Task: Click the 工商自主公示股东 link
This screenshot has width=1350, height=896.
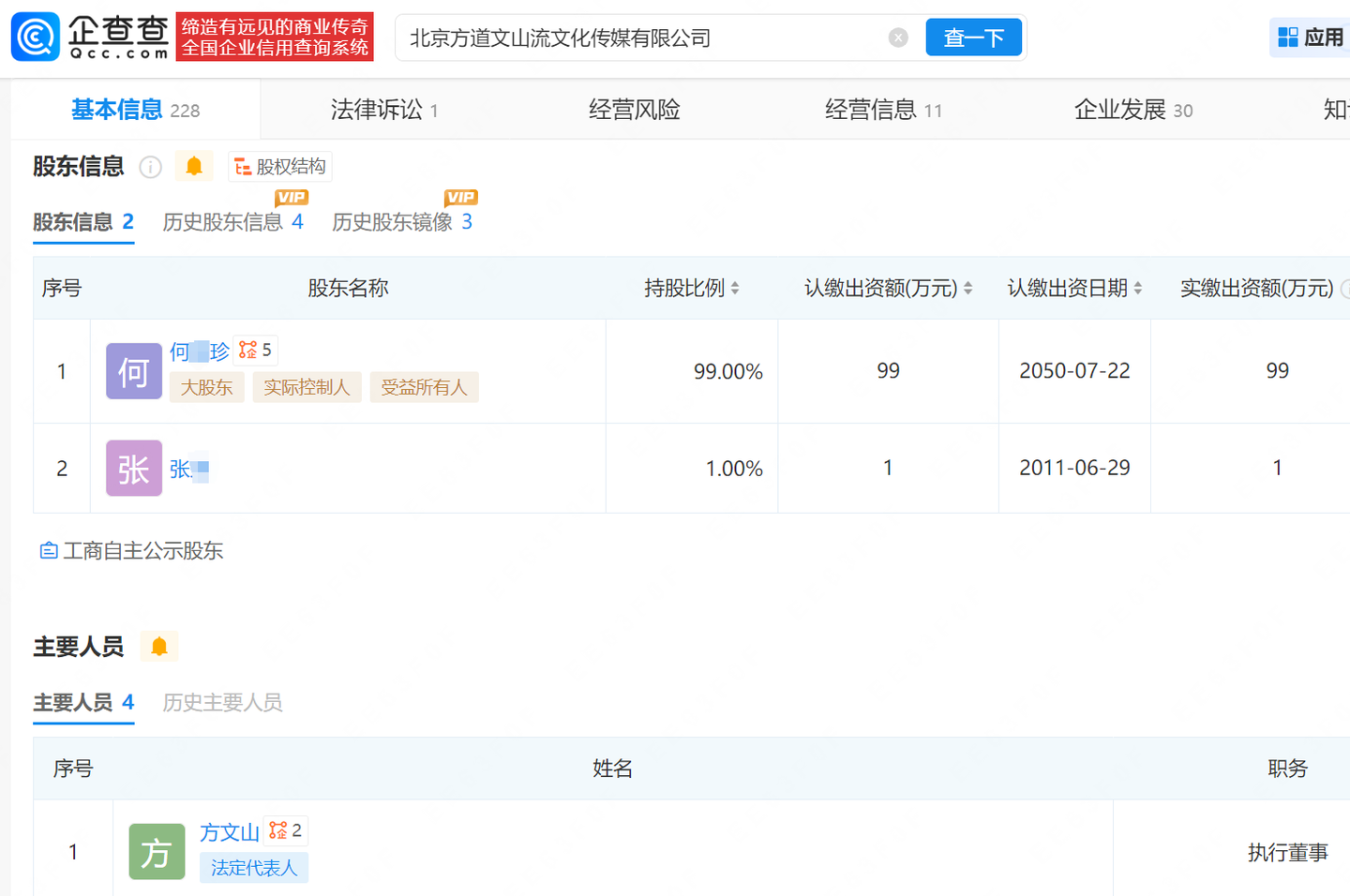Action: click(142, 551)
